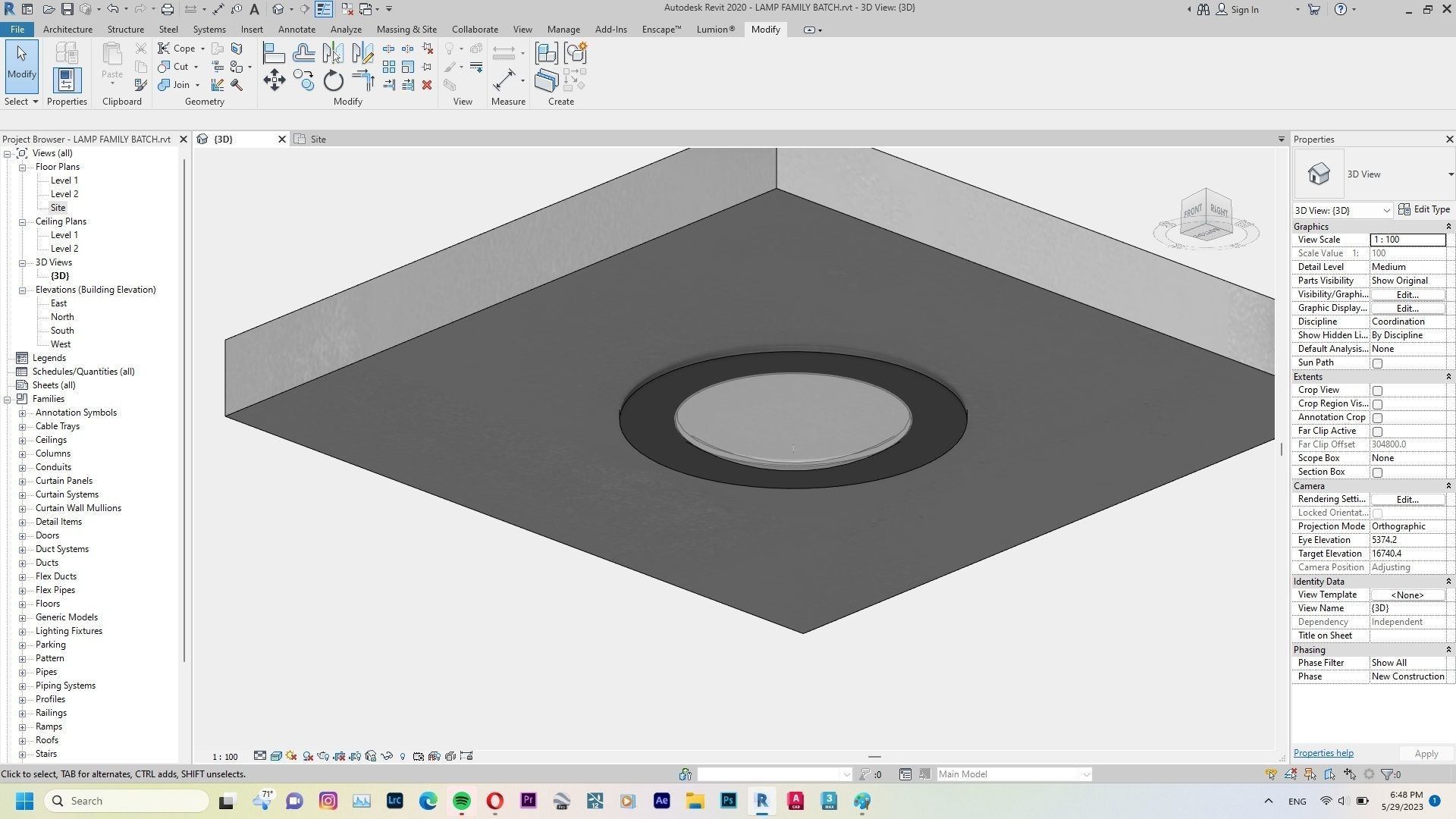Open Spotify from the taskbar
This screenshot has height=819, width=1456.
pos(461,801)
